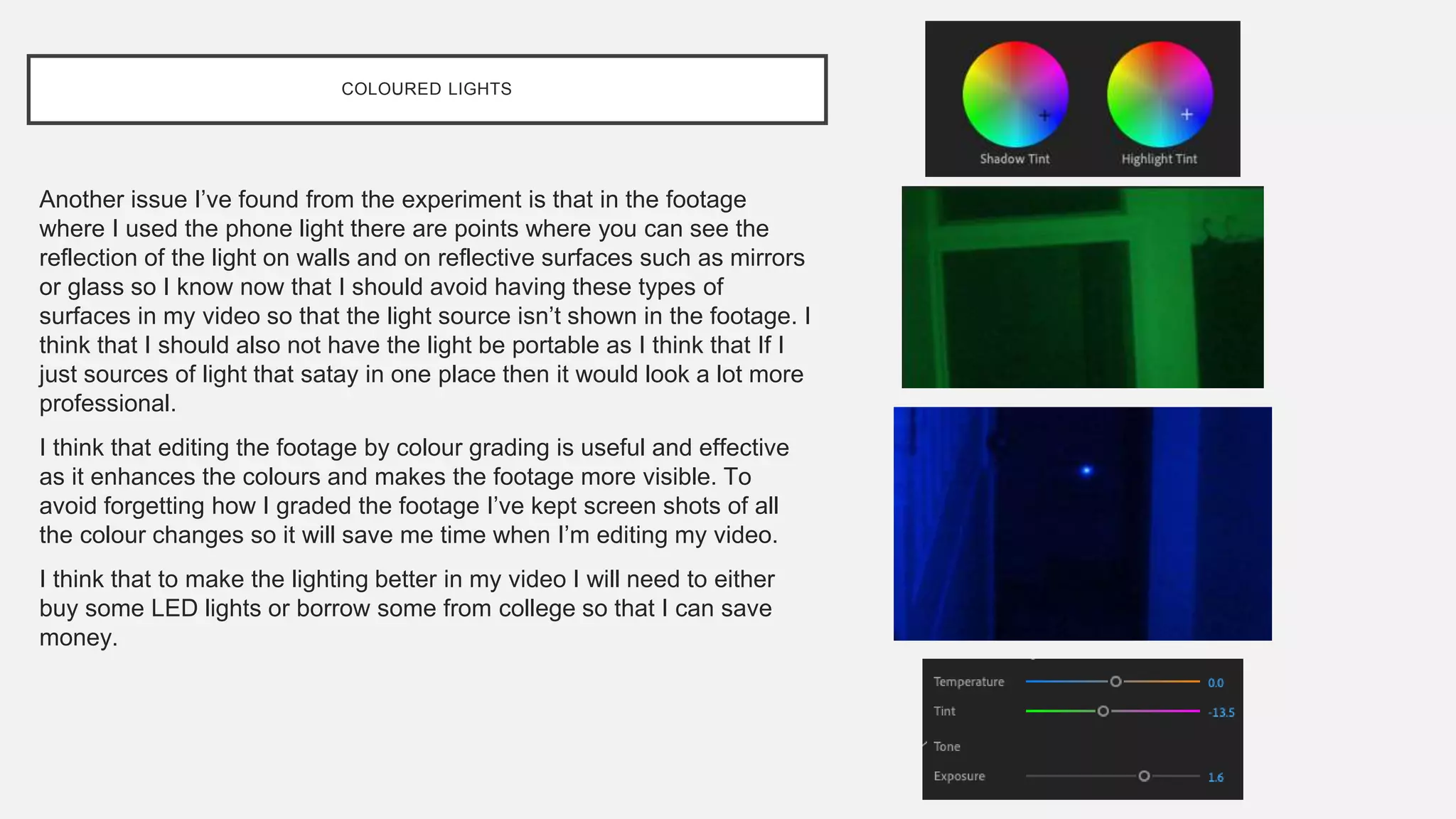Select the green-tinted footage image

pyautogui.click(x=1082, y=287)
